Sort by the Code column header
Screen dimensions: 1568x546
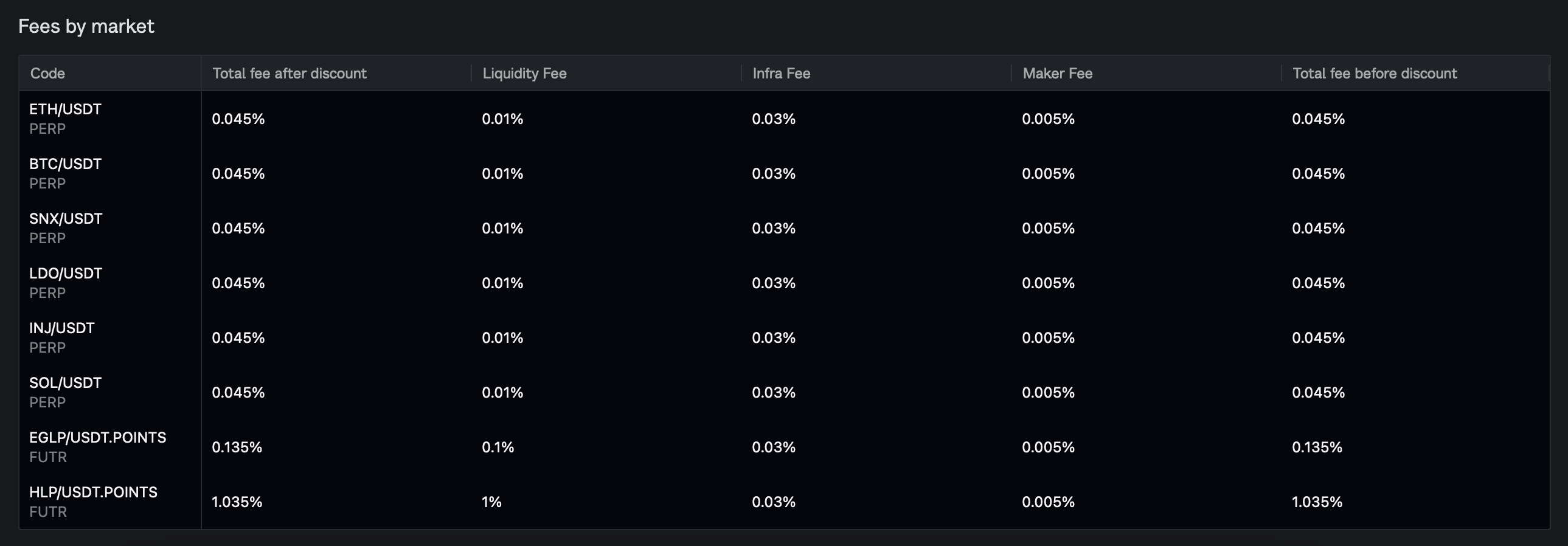click(x=47, y=74)
